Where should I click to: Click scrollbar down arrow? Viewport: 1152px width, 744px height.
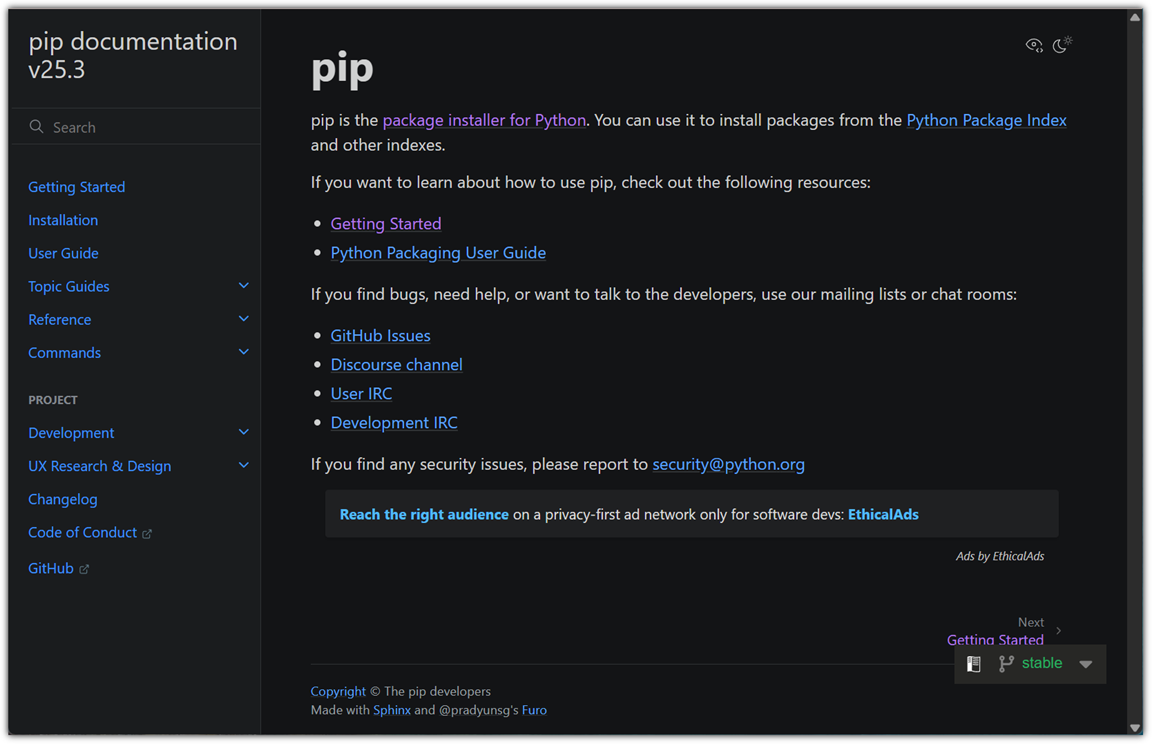click(1135, 728)
